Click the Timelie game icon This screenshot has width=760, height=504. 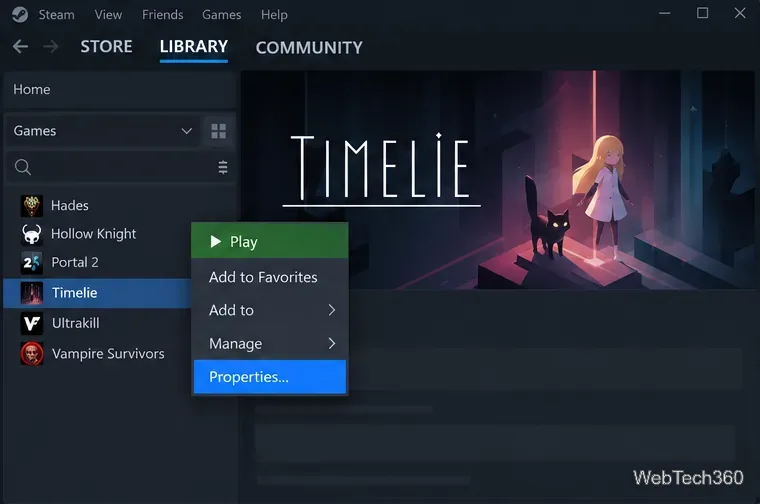[32, 293]
